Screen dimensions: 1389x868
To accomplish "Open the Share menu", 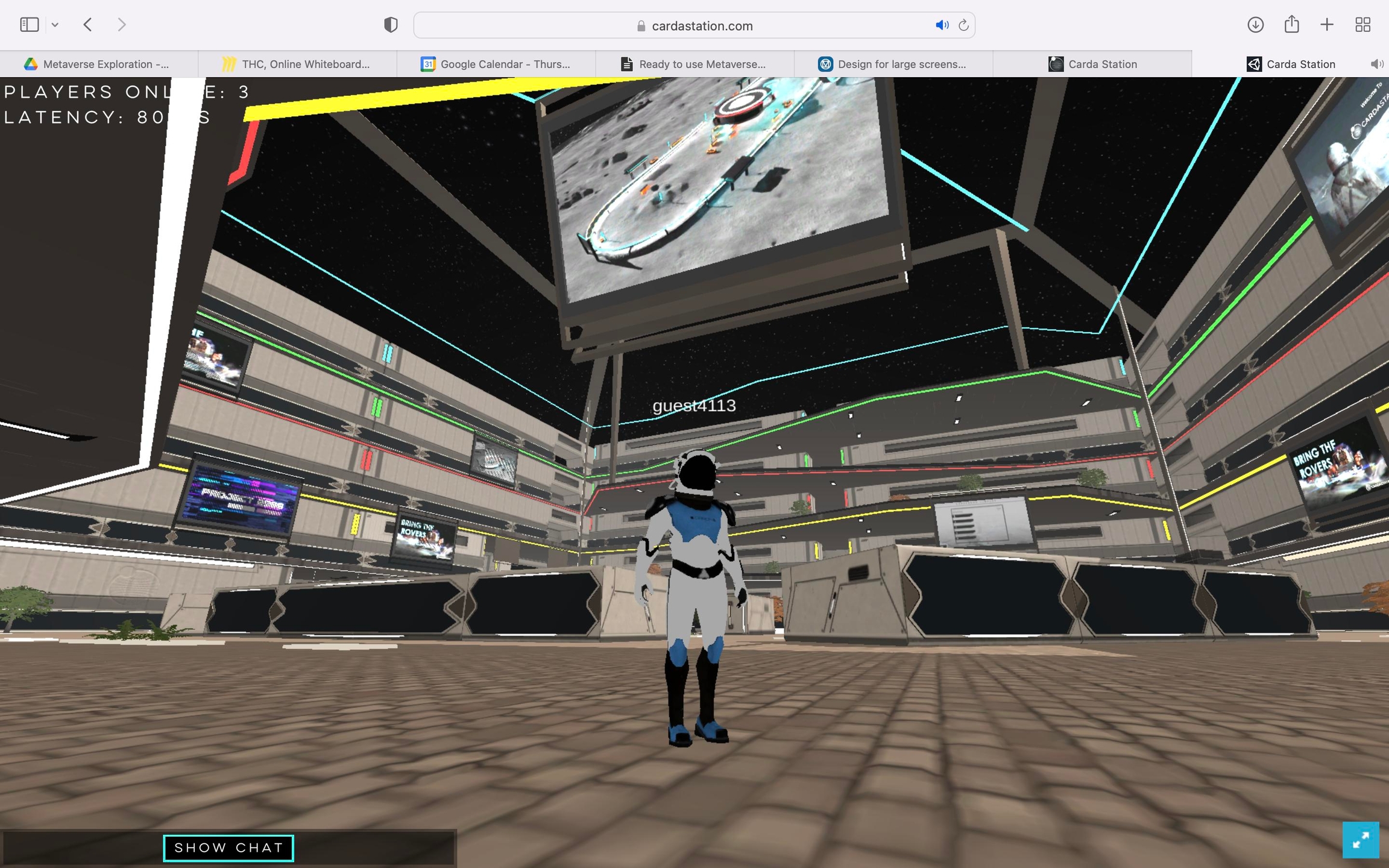I will (x=1291, y=25).
